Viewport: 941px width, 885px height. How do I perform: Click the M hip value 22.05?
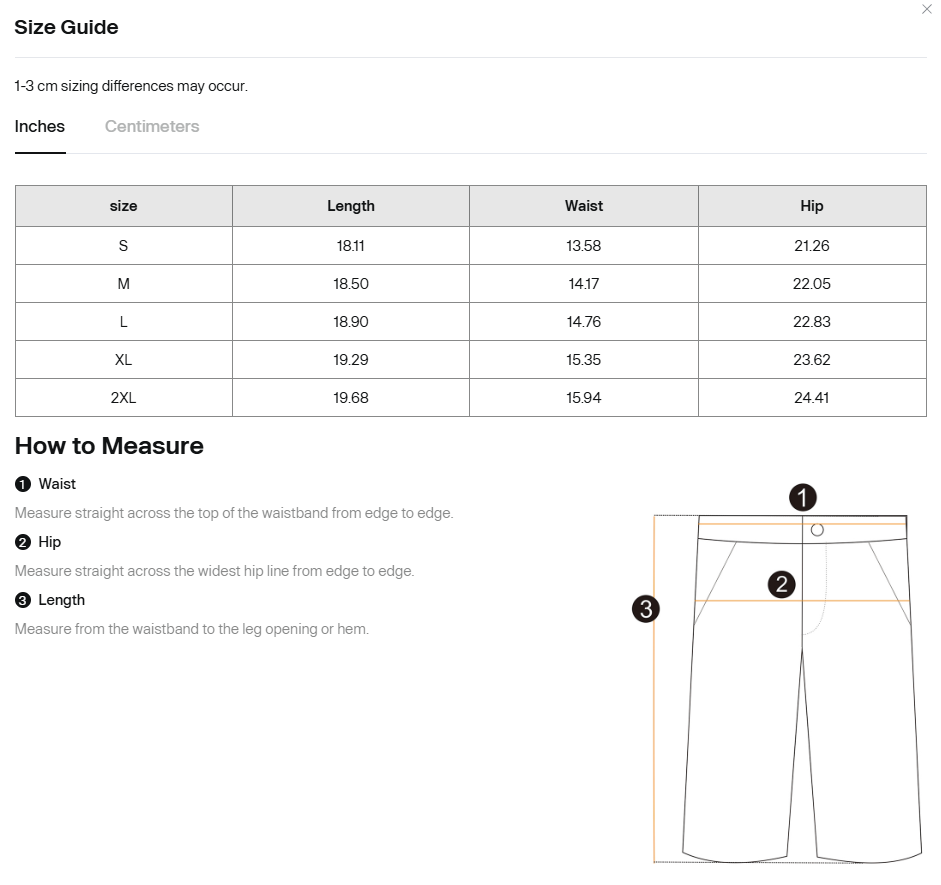pyautogui.click(x=812, y=284)
